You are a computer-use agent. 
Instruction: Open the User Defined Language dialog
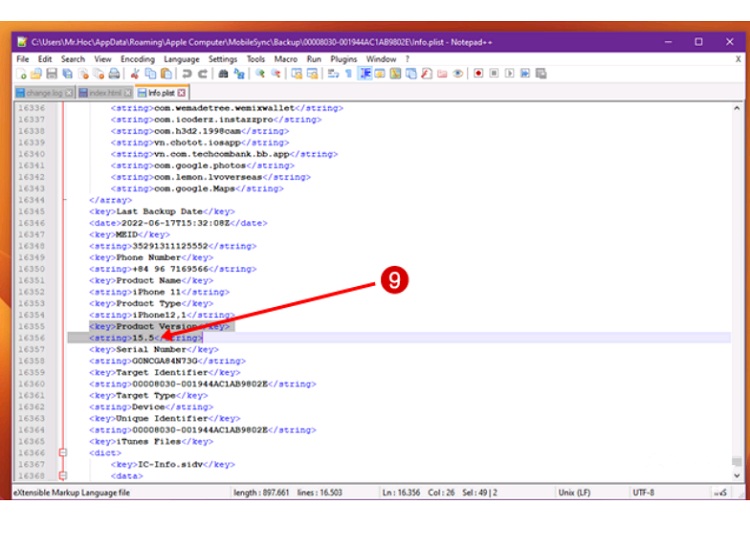tap(380, 74)
